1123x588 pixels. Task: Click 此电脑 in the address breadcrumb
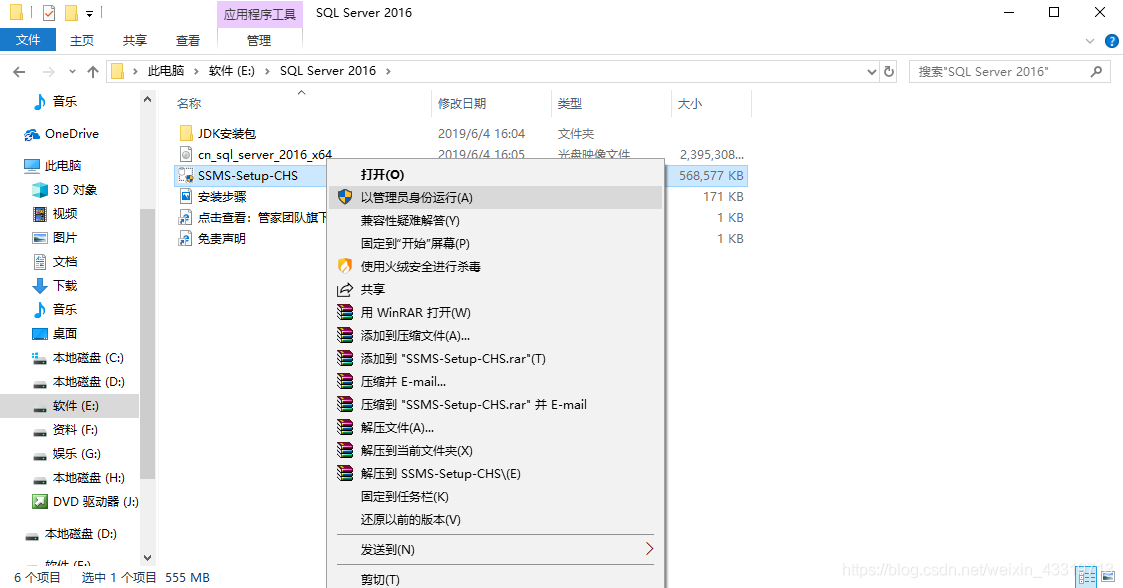tap(166, 71)
